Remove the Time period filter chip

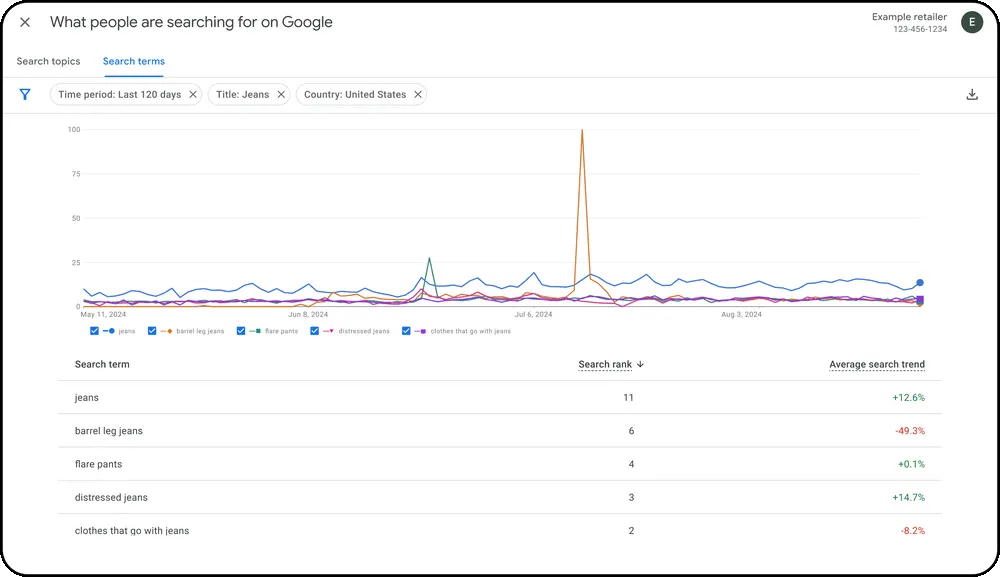click(x=193, y=94)
